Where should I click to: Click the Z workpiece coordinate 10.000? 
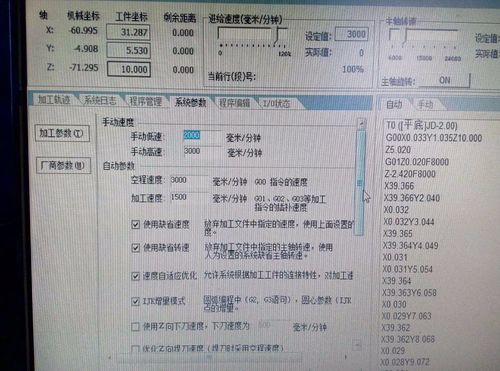129,69
